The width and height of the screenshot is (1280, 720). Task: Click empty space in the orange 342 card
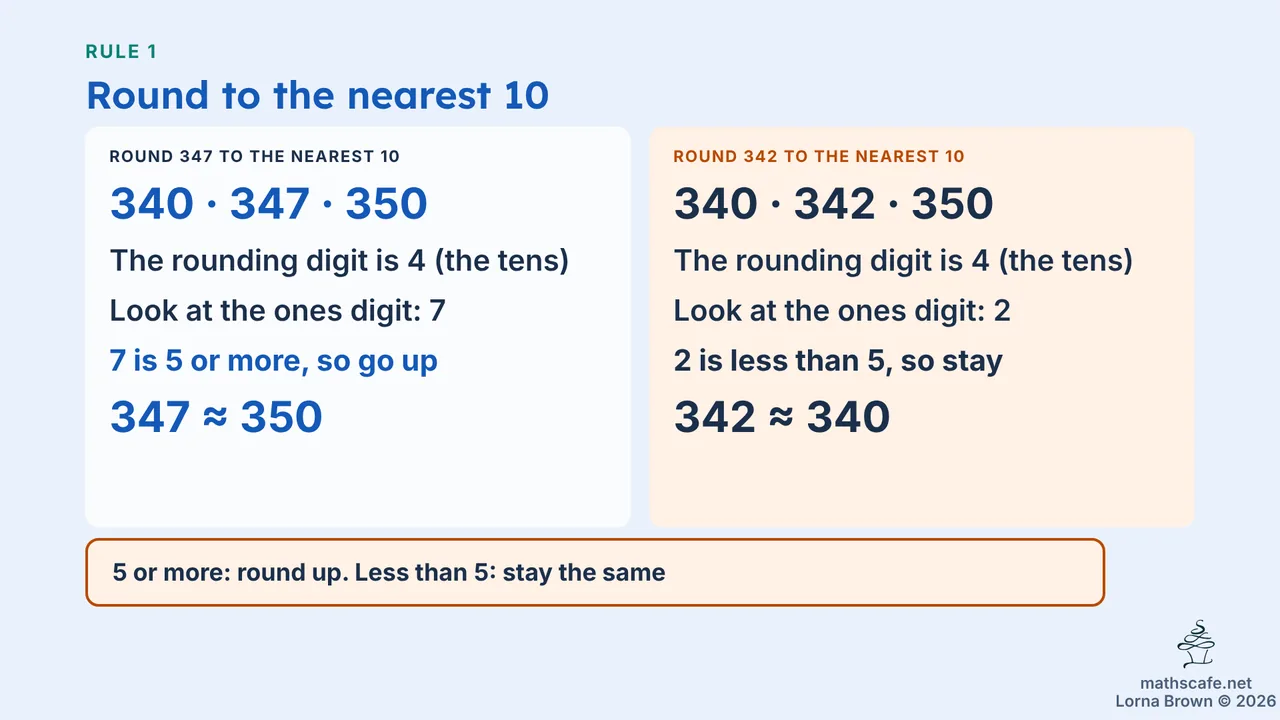pos(921,483)
